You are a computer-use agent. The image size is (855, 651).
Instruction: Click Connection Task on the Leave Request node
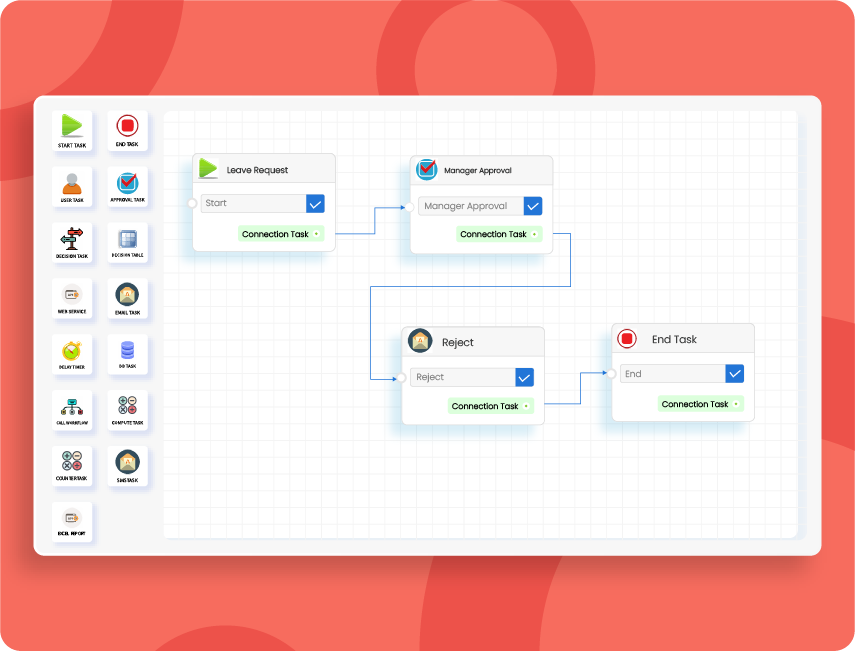coord(280,233)
